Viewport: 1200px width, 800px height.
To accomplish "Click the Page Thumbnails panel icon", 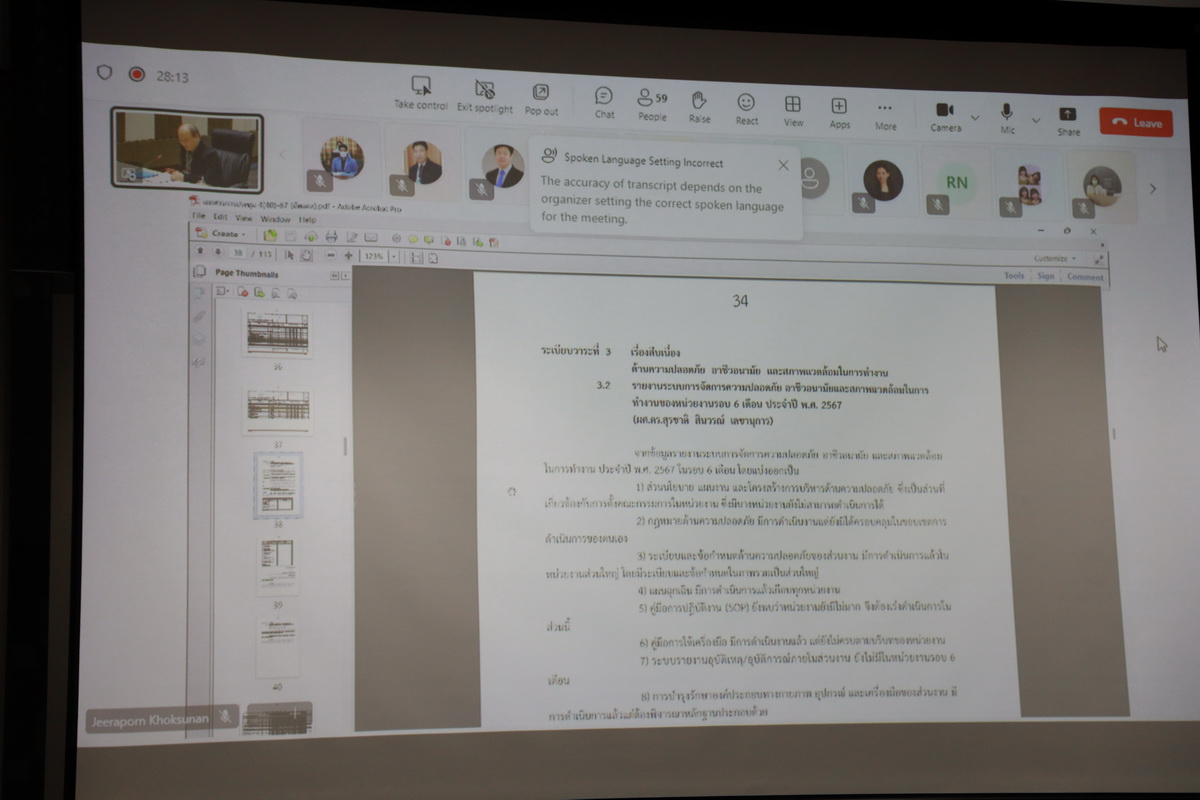I will tap(199, 272).
